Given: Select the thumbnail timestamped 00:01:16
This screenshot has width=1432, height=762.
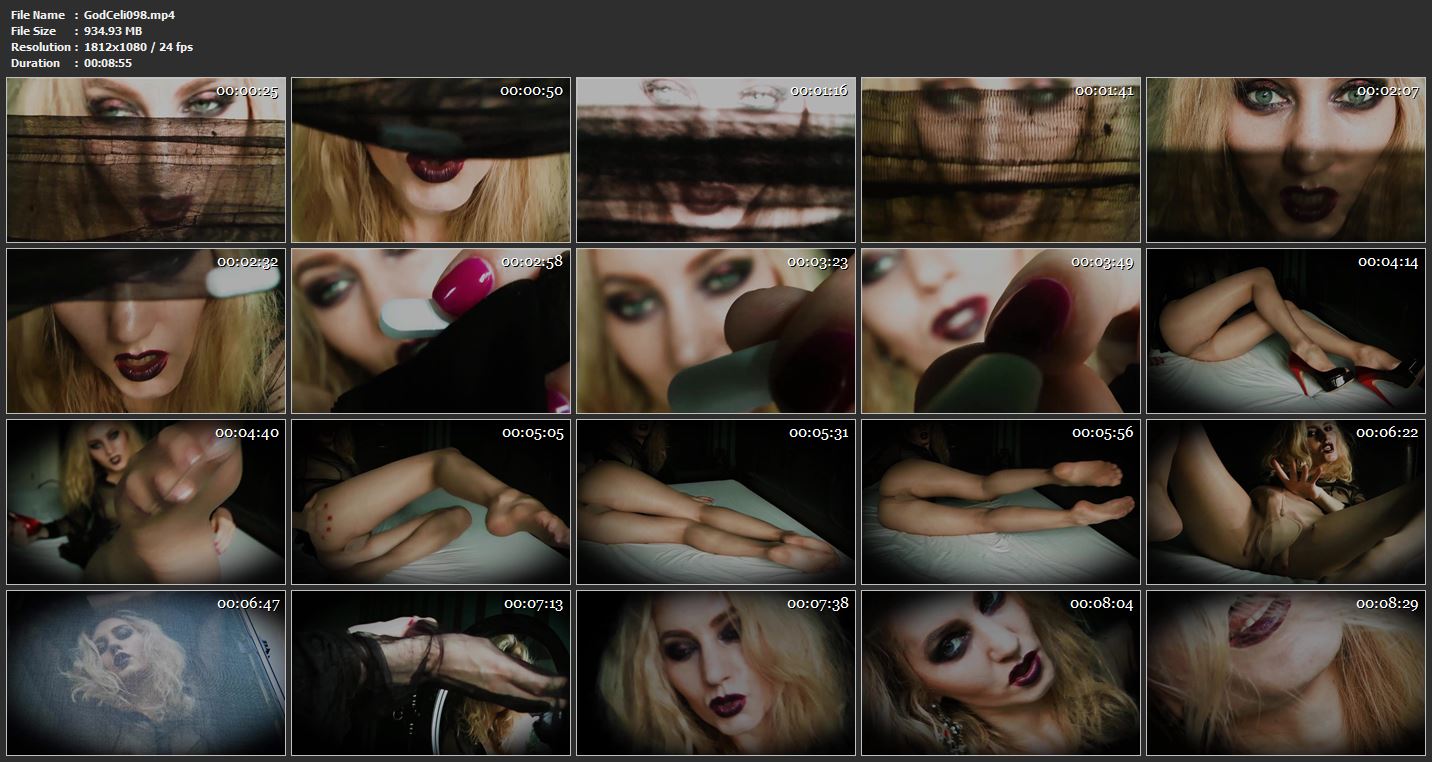Looking at the screenshot, I should tap(716, 160).
